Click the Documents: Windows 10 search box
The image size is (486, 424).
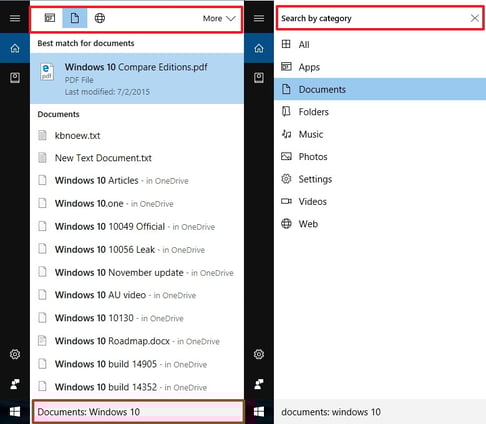(x=138, y=412)
